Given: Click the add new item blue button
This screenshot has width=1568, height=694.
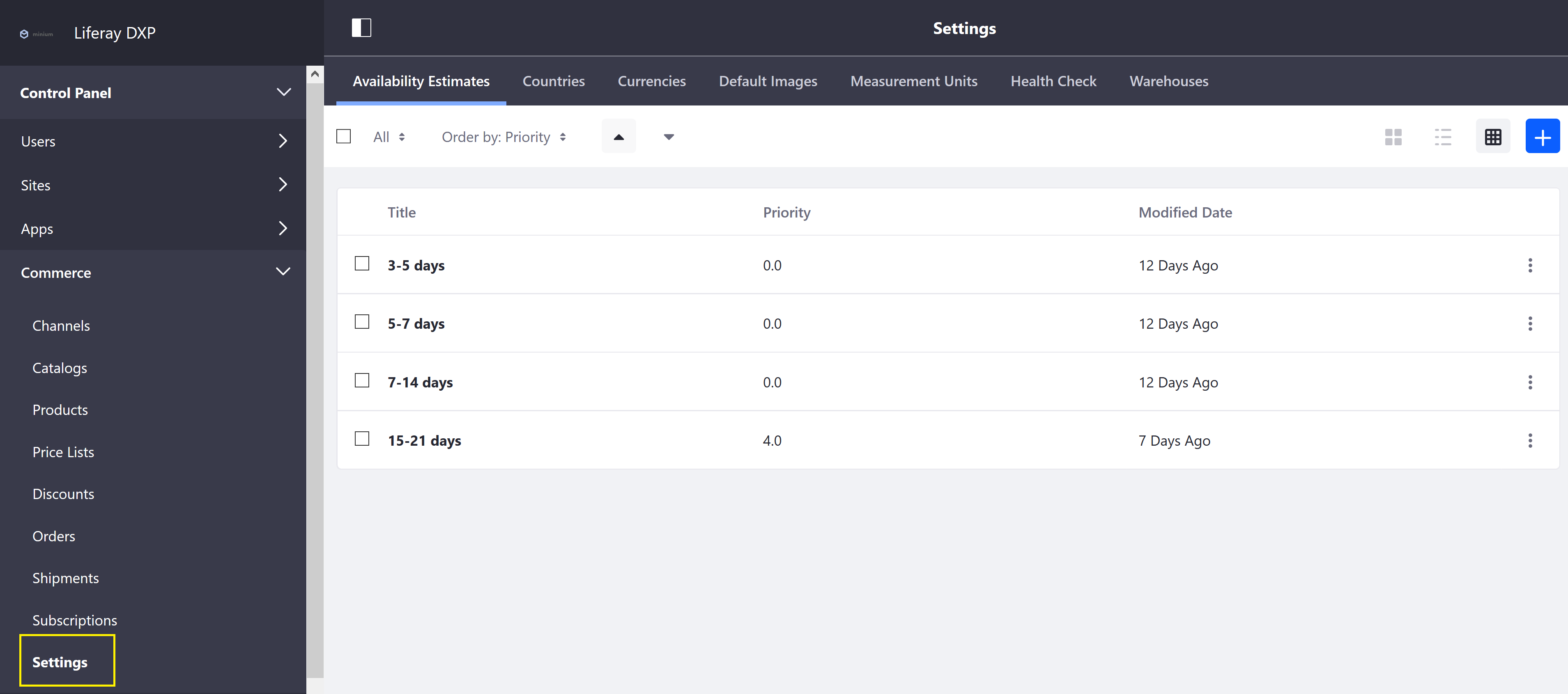Looking at the screenshot, I should point(1542,136).
